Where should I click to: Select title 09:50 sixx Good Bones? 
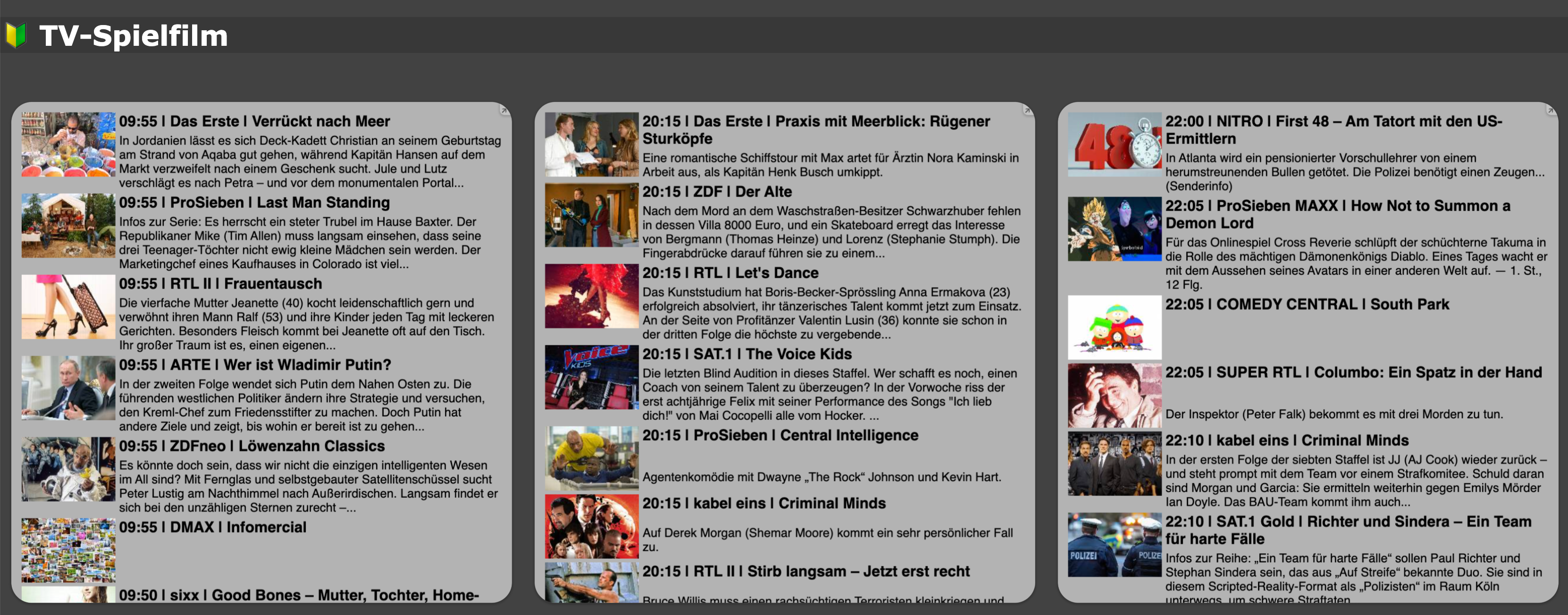(x=299, y=595)
